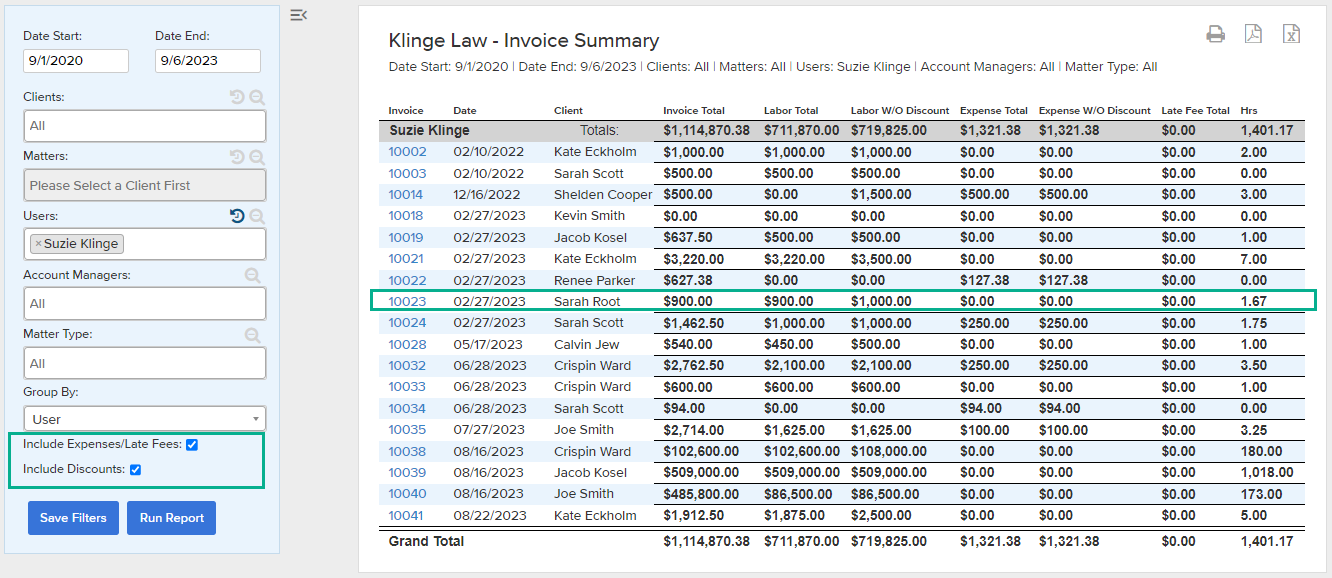Open the Matter Type selection field
Image resolution: width=1332 pixels, height=578 pixels.
pyautogui.click(x=145, y=363)
